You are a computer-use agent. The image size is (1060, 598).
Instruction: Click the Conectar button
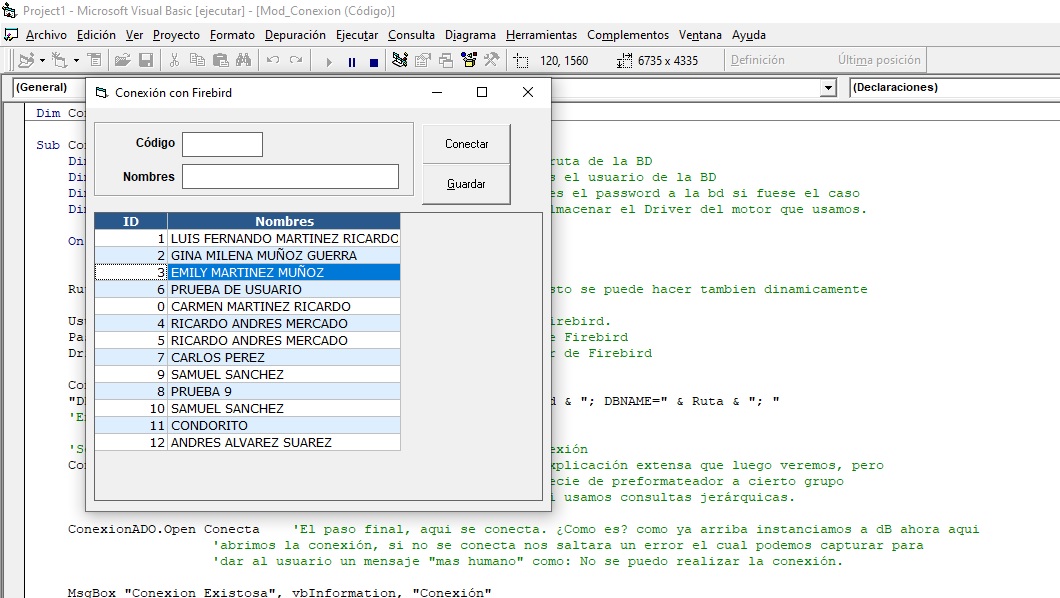point(466,144)
